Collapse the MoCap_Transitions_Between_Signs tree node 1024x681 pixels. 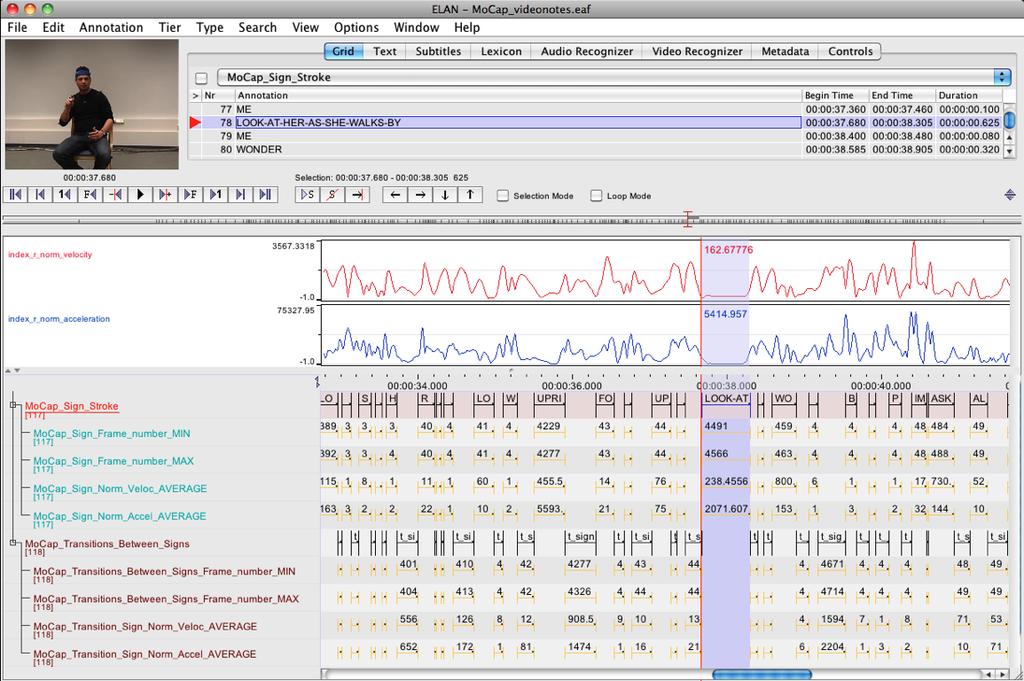point(13,543)
